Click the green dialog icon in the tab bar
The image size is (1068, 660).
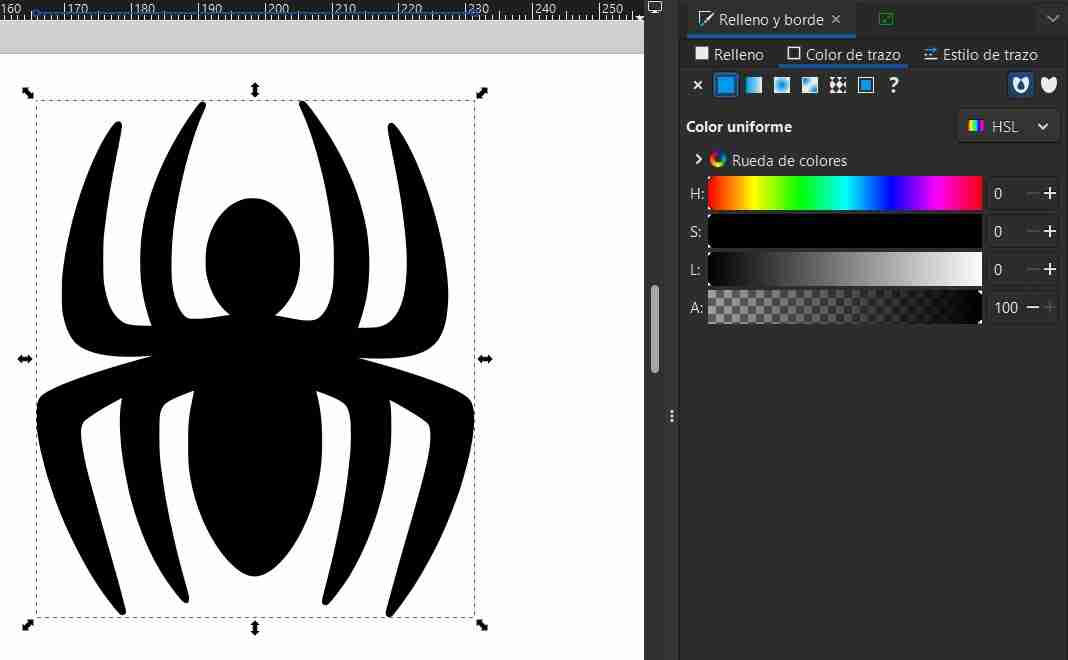coord(884,18)
